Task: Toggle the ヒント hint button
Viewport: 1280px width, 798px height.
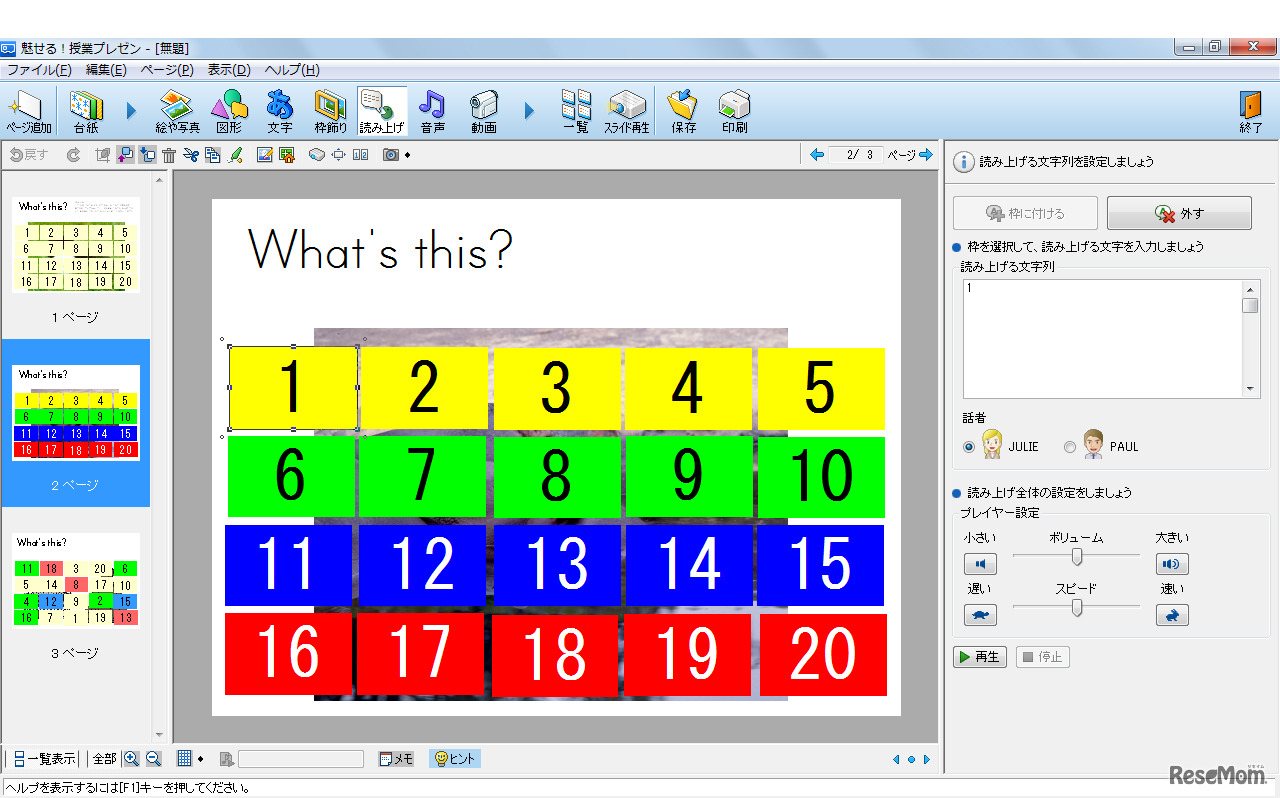Action: tap(455, 759)
